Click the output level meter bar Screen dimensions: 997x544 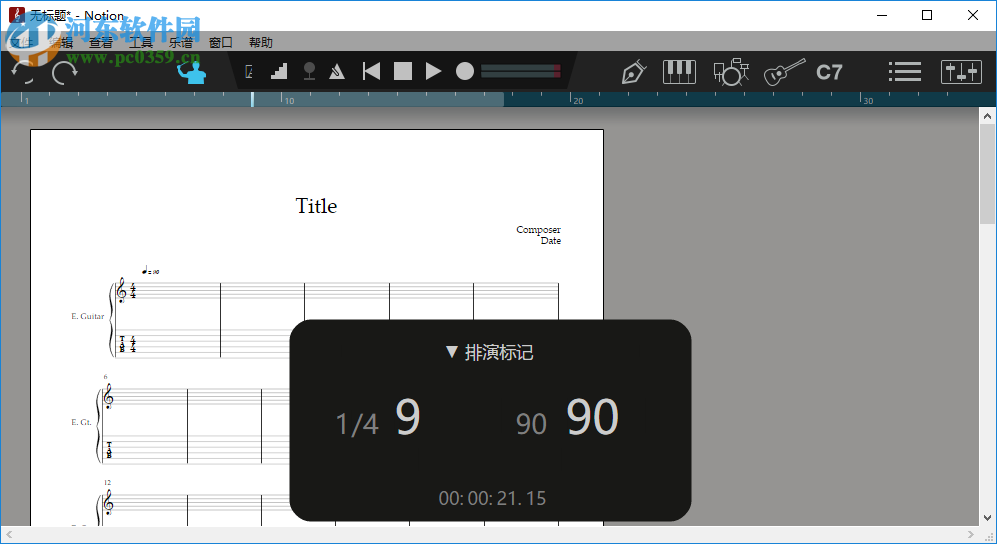click(x=521, y=71)
